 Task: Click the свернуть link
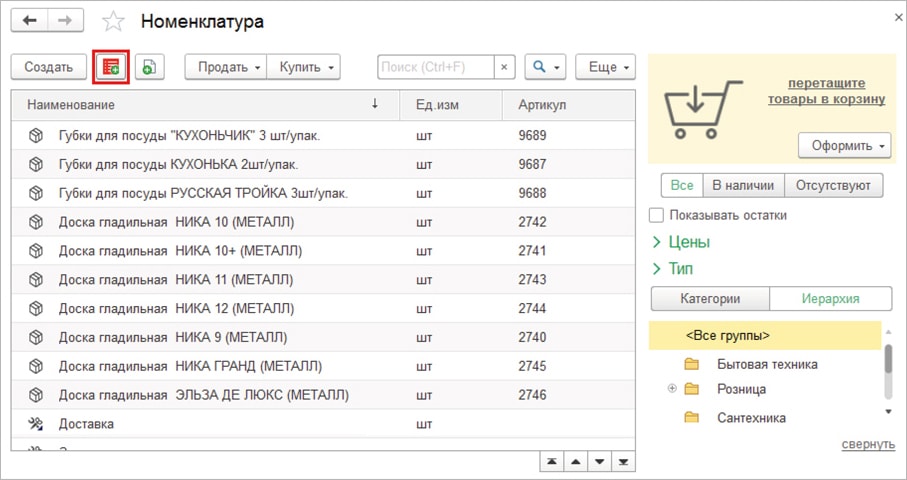(867, 444)
